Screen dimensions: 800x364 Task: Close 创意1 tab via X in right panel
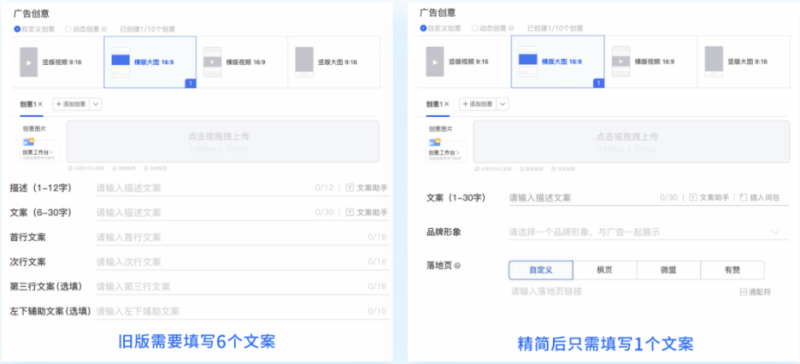447,104
